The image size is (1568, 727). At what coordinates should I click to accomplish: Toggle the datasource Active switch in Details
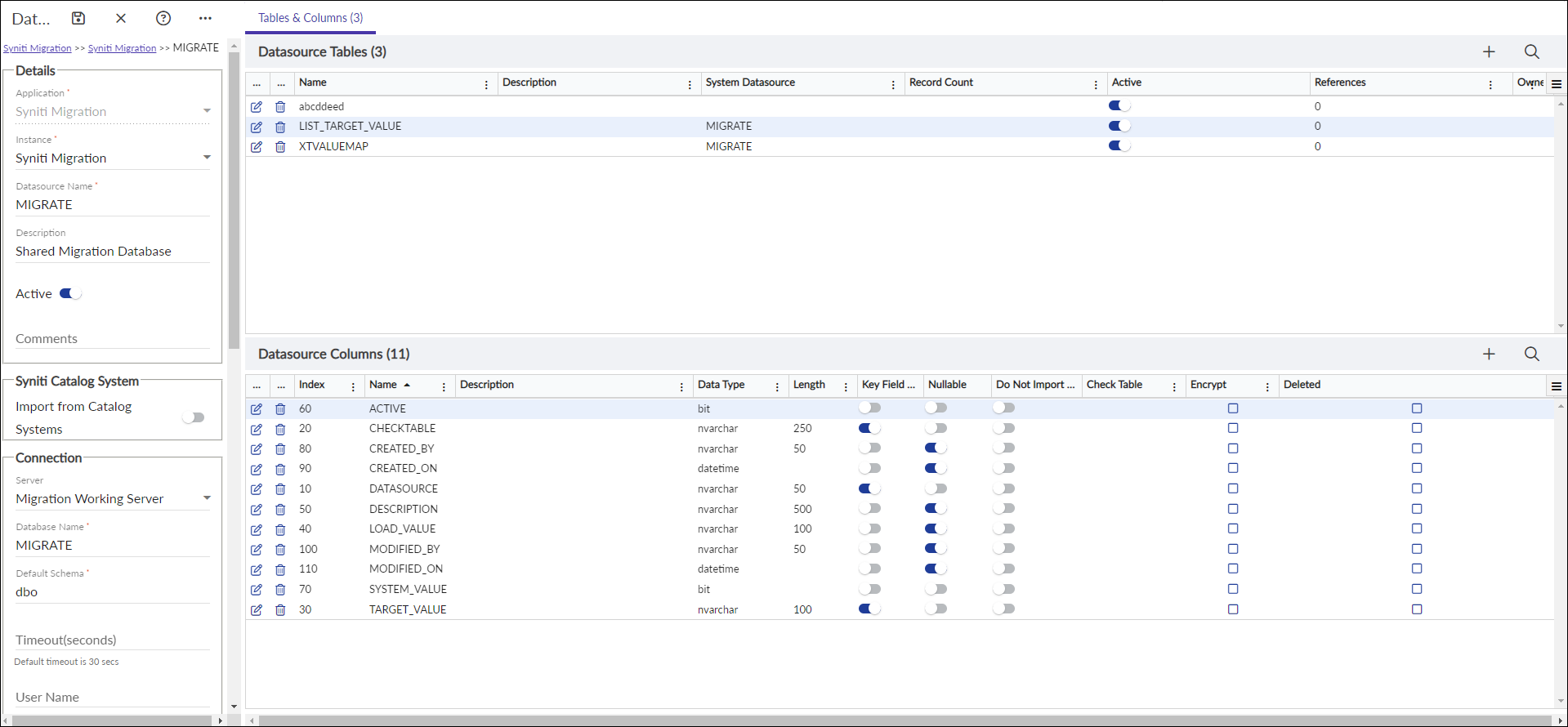click(x=70, y=293)
